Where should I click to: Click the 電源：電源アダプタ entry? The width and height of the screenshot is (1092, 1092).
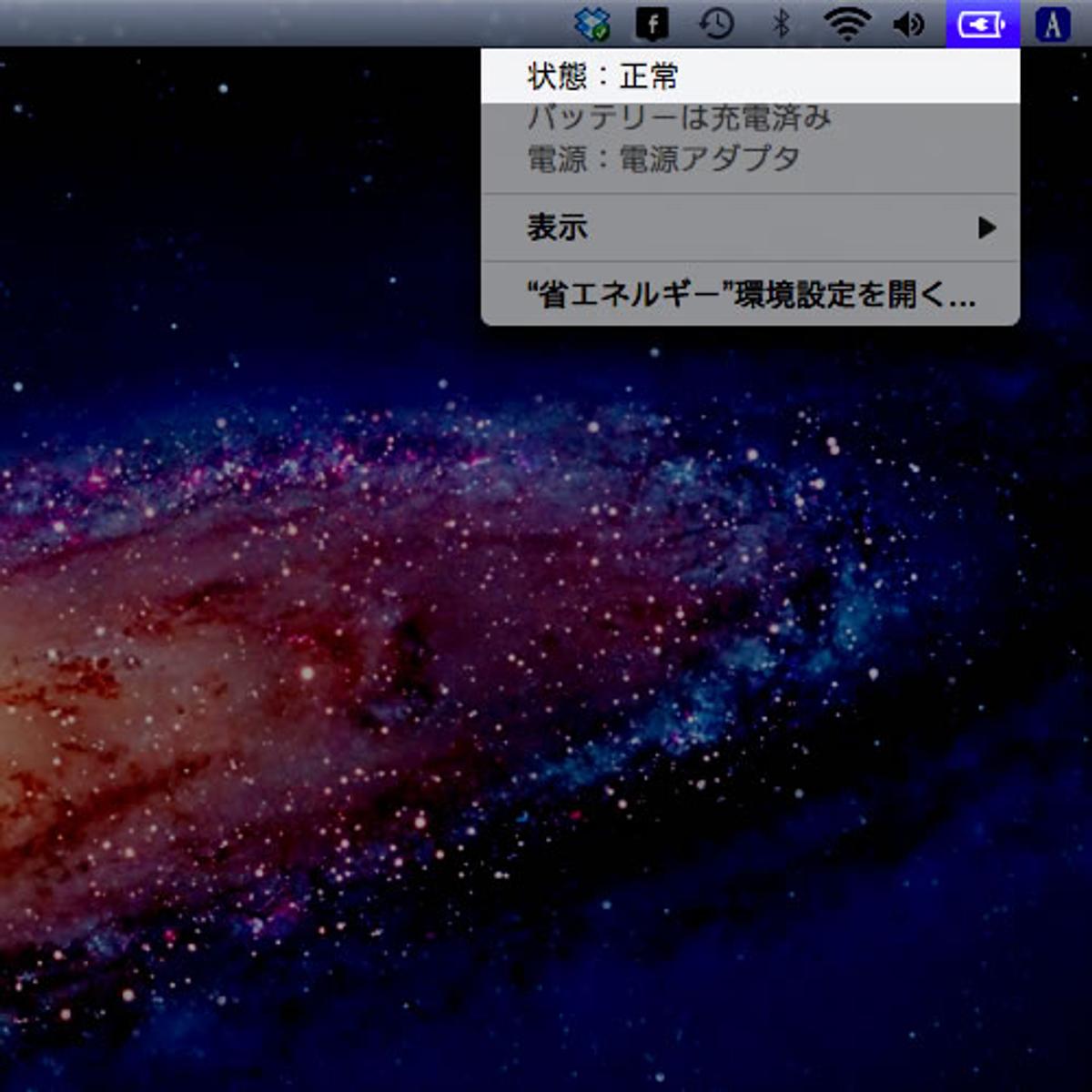coord(663,159)
